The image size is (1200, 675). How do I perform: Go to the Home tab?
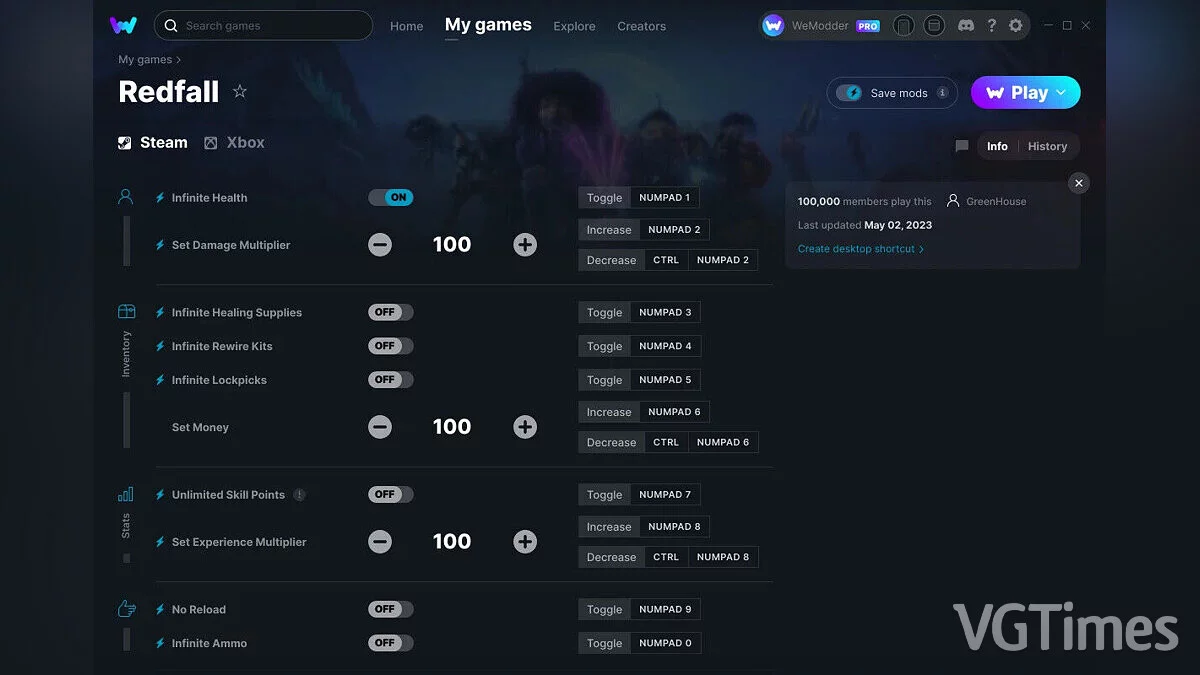click(407, 26)
